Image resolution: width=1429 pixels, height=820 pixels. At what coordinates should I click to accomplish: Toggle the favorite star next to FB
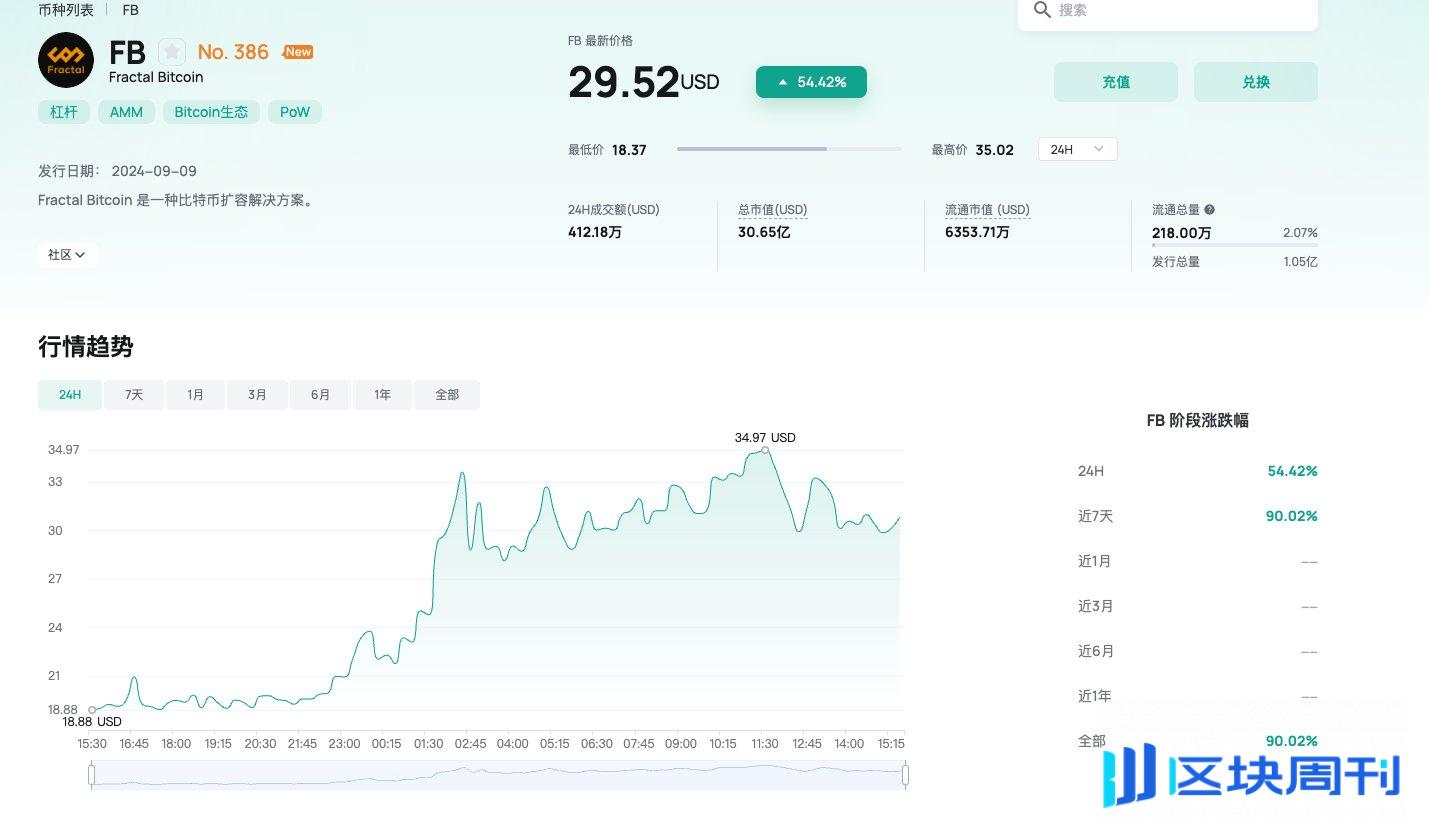coord(172,52)
